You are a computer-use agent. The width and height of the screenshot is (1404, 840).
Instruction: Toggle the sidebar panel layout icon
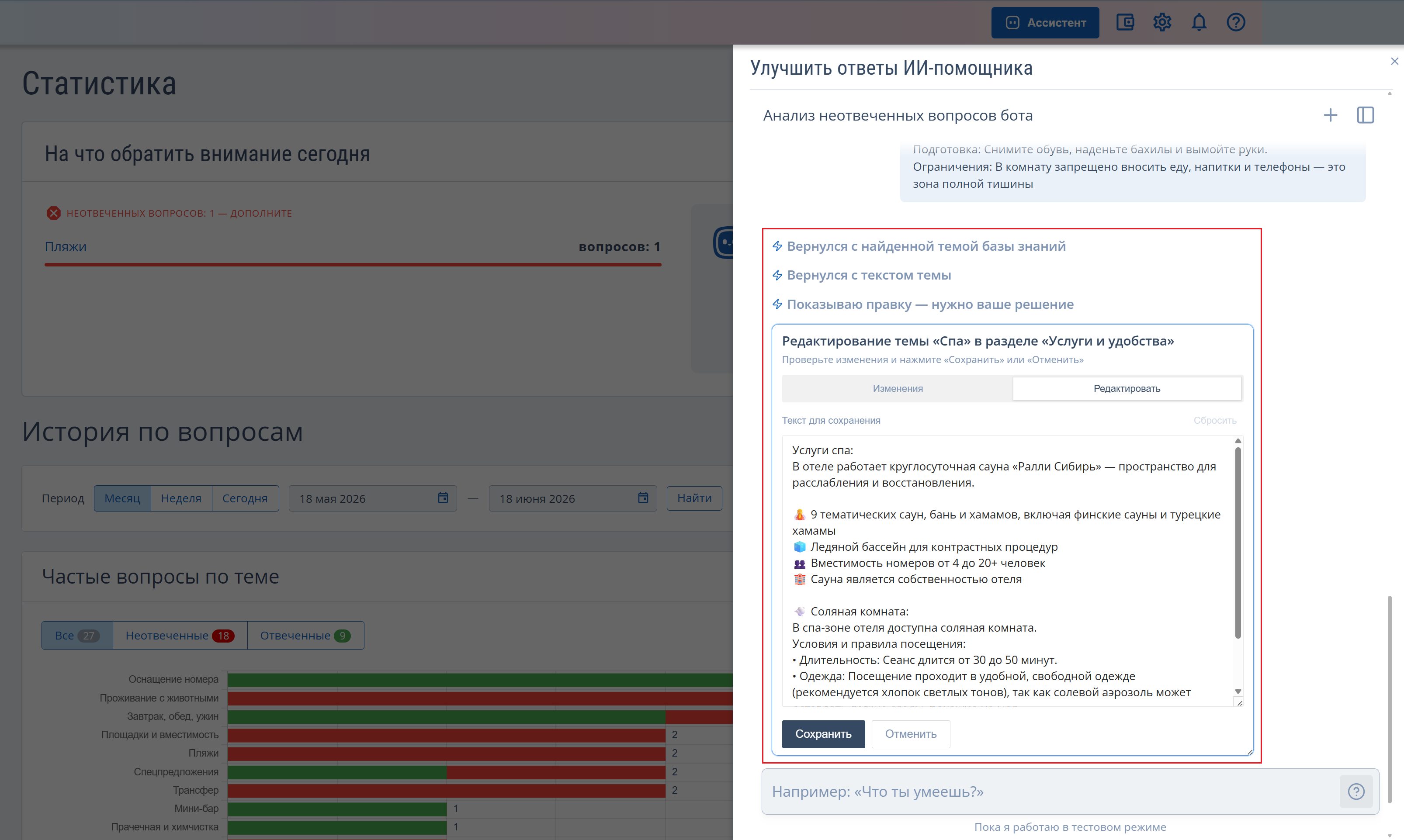click(1366, 115)
